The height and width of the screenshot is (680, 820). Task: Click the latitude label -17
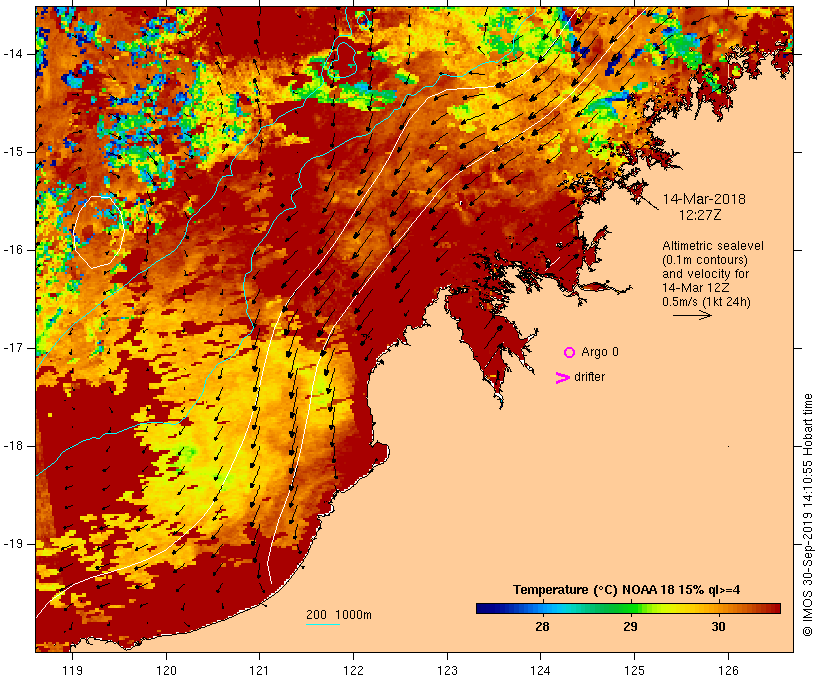pyautogui.click(x=13, y=348)
